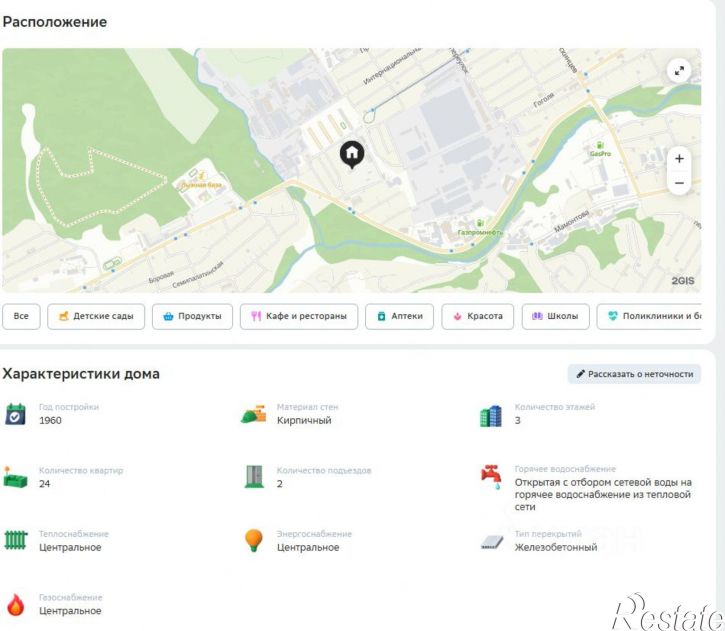Click the Характеристики дома heading
The width and height of the screenshot is (725, 631).
coord(81,374)
